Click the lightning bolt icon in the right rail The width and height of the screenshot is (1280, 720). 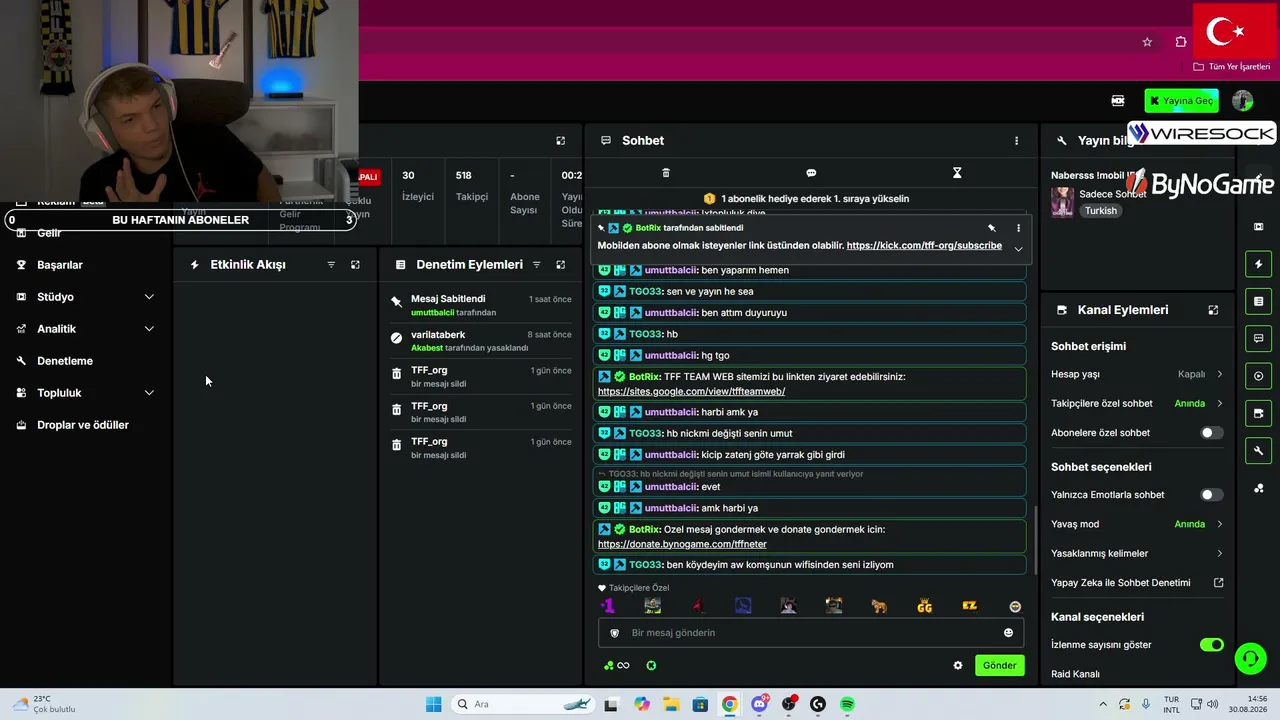coord(1259,264)
